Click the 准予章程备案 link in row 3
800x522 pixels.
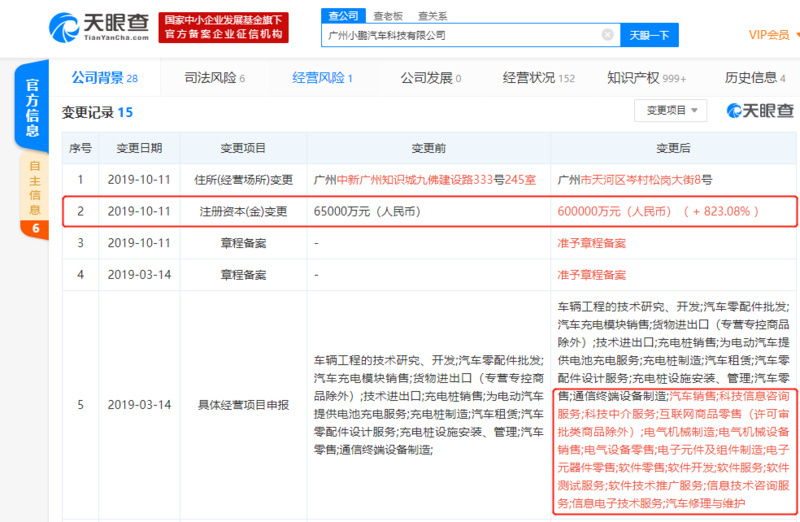tap(591, 243)
